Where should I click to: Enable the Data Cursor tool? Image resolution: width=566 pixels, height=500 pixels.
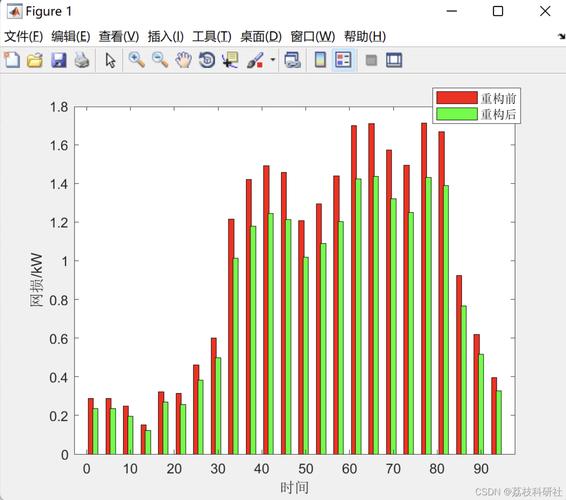230,60
